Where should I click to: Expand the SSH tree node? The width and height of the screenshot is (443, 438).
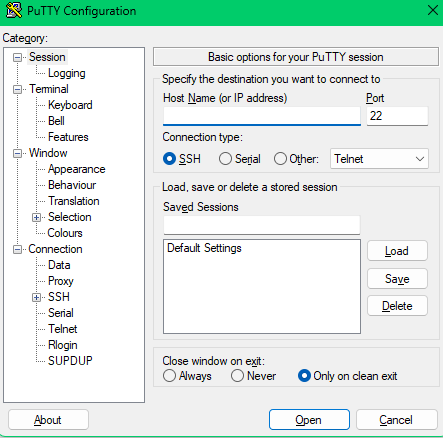coord(36,297)
